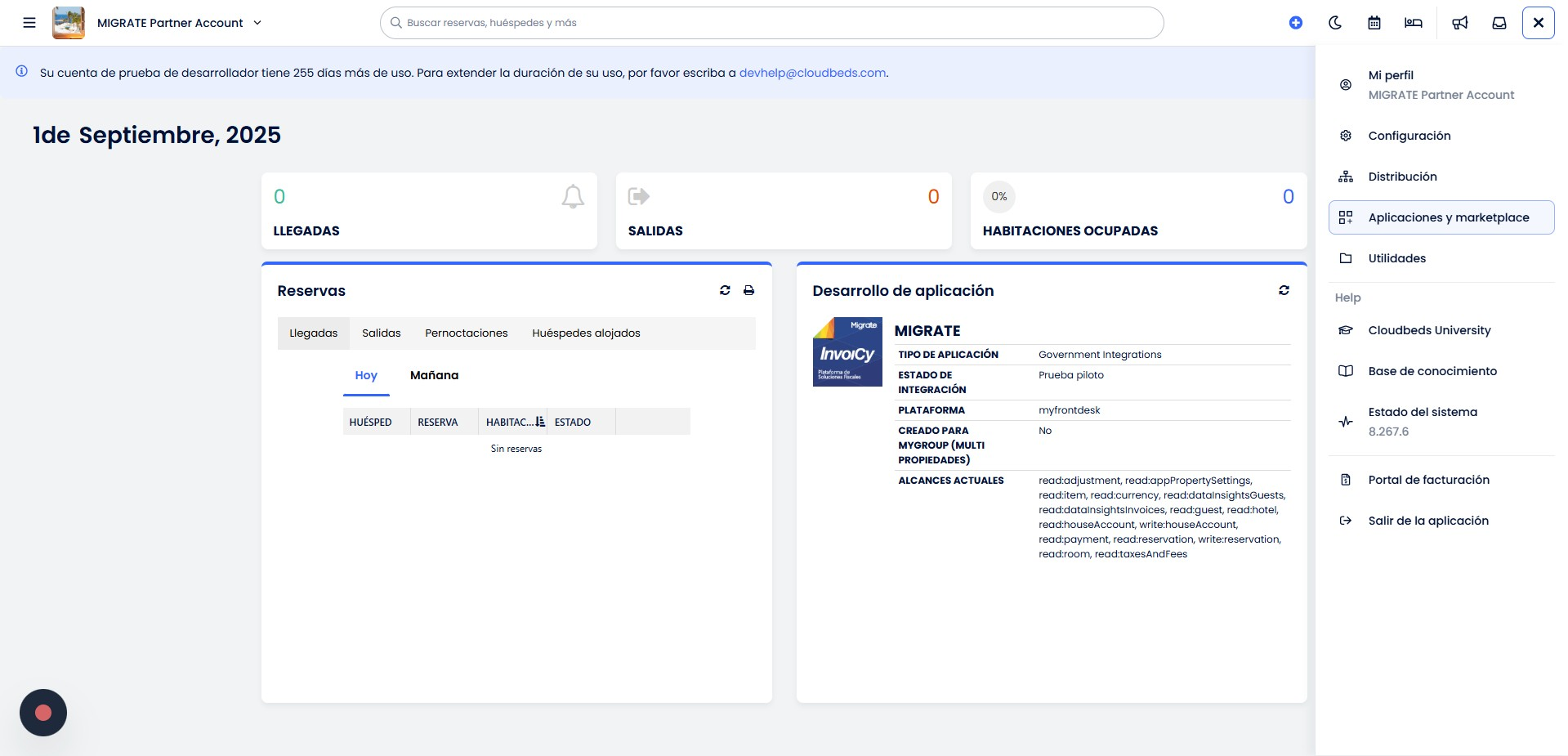Click the Sin reservas message
Screen dimensions: 1568x756
coord(516,449)
